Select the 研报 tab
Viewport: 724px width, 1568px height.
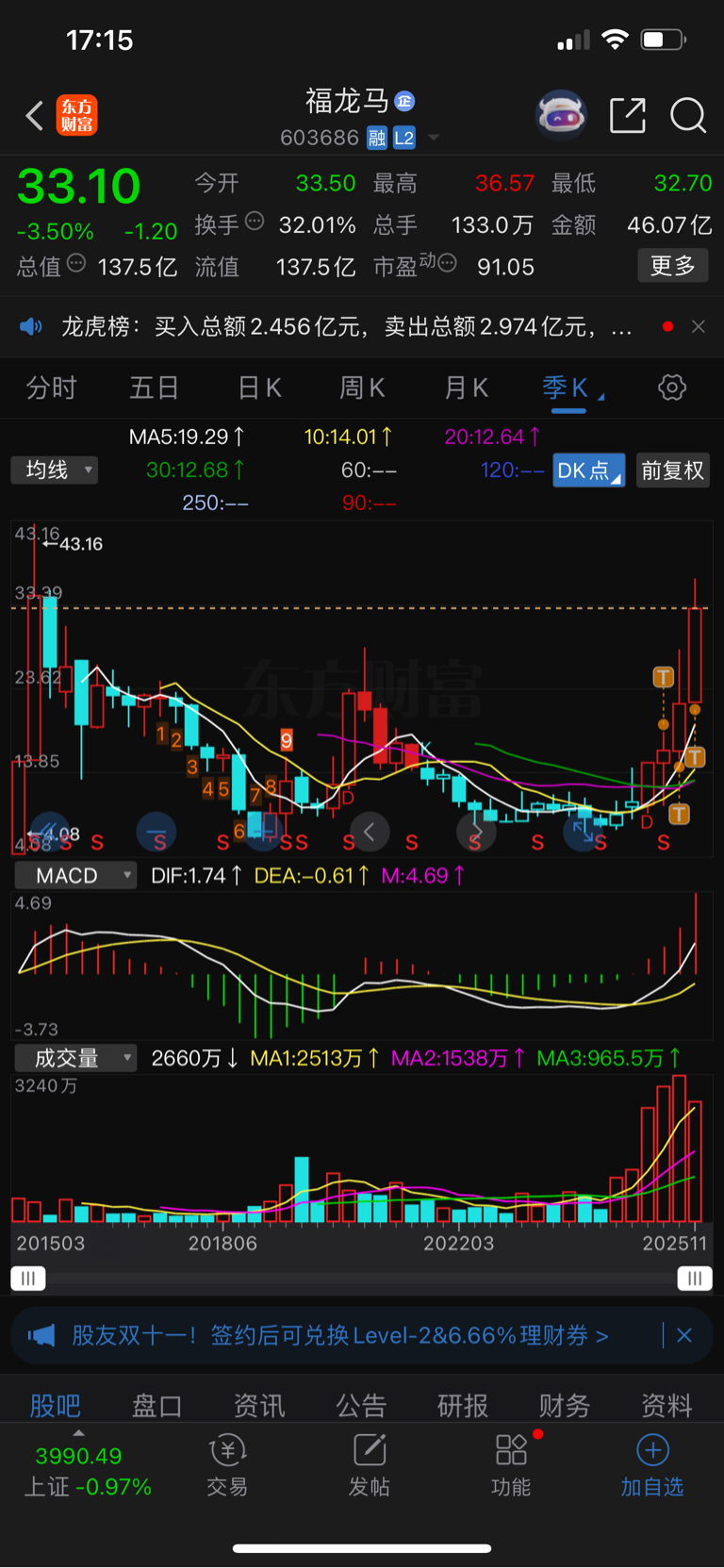463,1406
